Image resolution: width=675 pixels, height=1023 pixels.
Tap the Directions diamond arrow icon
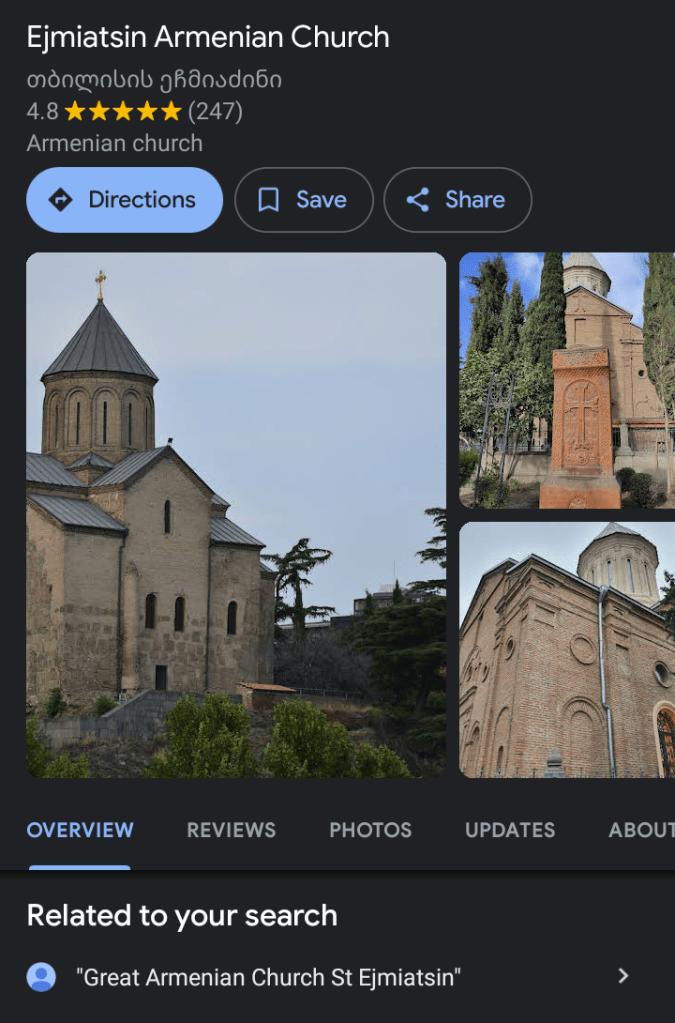pos(61,200)
